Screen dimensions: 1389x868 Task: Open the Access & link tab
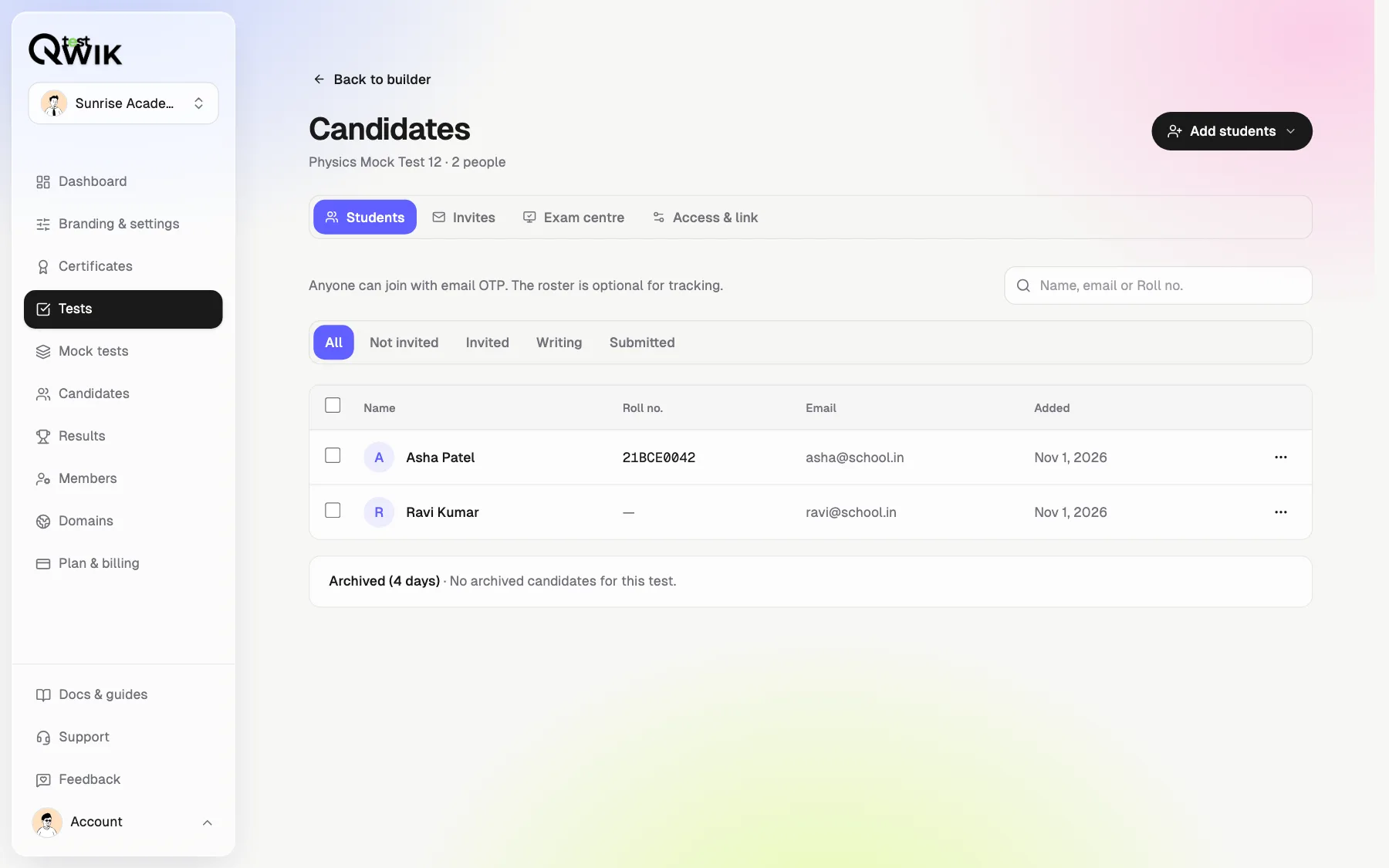(705, 218)
